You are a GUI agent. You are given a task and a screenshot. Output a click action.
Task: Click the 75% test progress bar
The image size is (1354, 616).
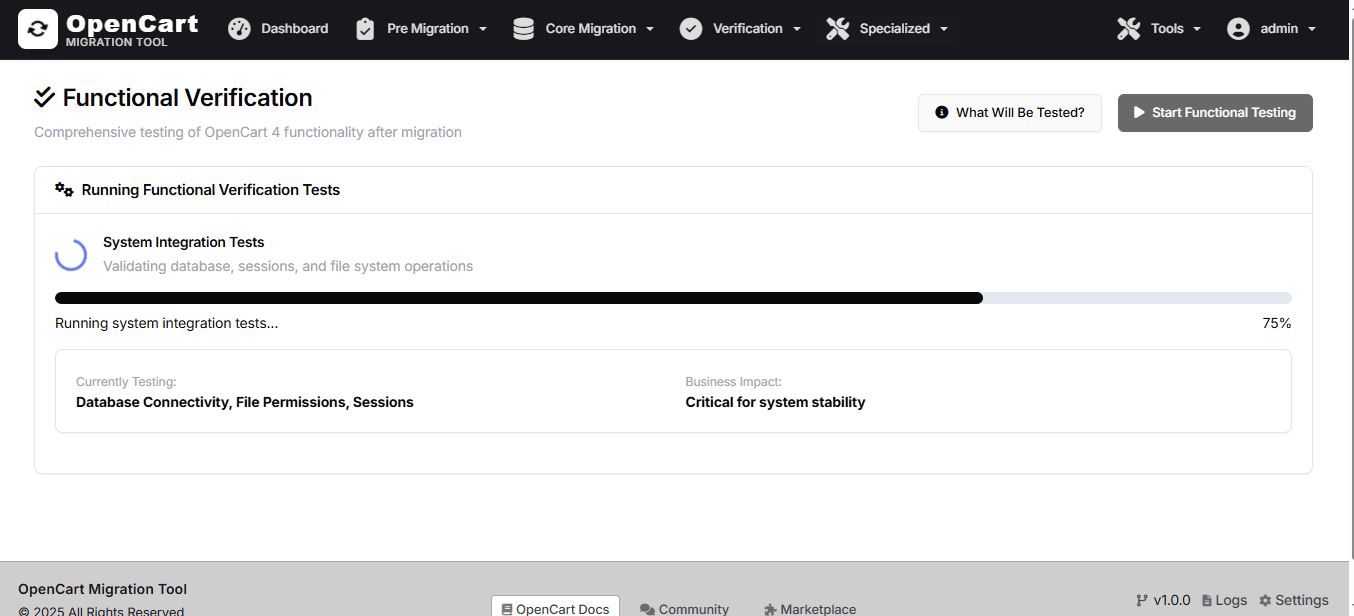click(673, 298)
